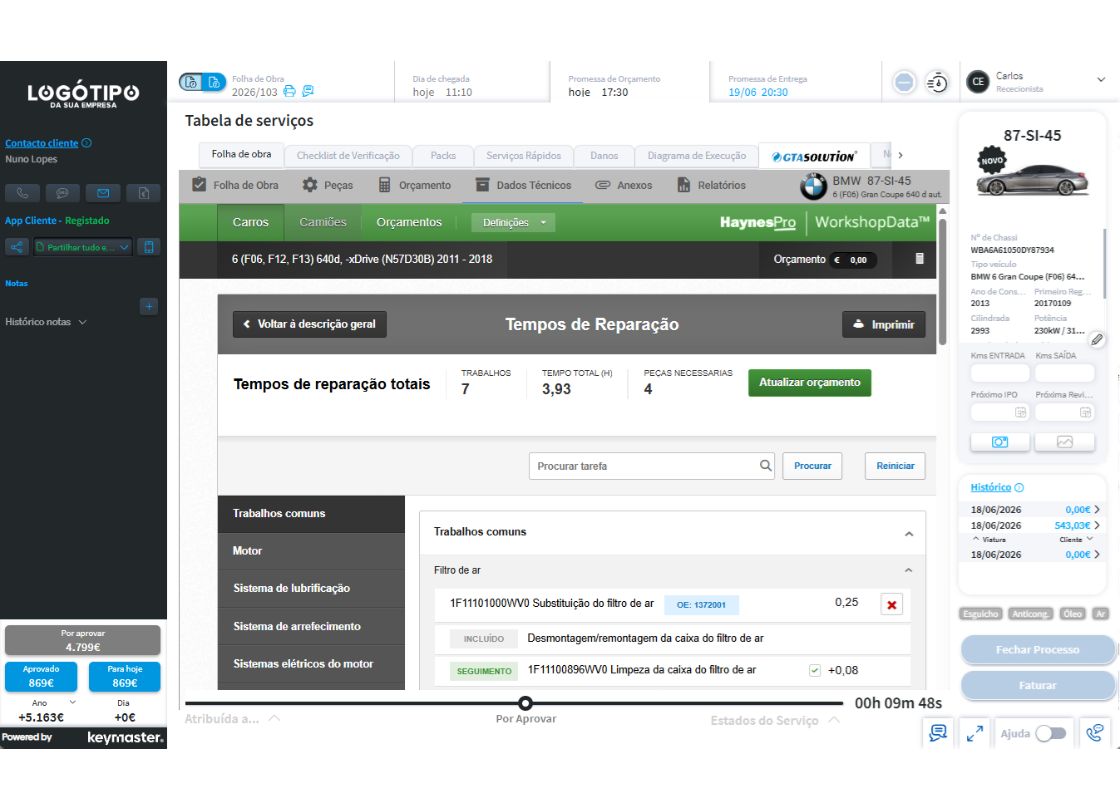Click the magnifier icon in the Procurar tarefa field
The height and width of the screenshot is (810, 1120).
tap(765, 466)
